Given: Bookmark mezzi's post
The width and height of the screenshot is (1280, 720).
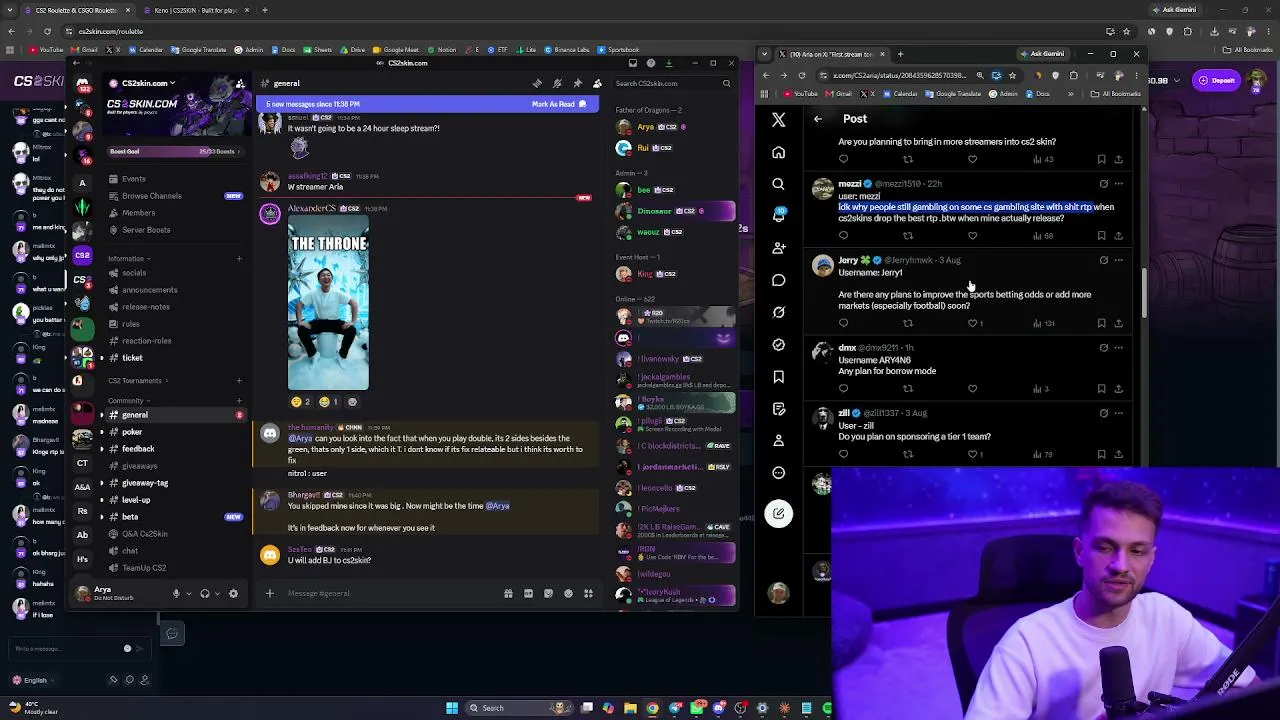Looking at the screenshot, I should tap(1101, 236).
